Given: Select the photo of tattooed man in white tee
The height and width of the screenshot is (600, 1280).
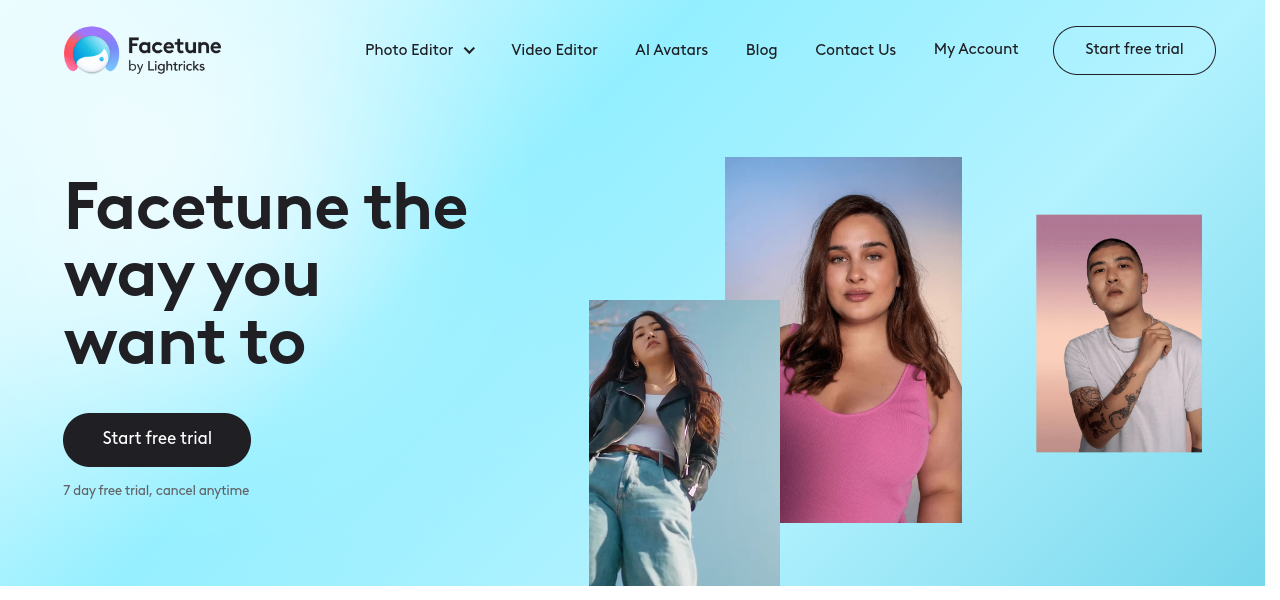Looking at the screenshot, I should (x=1119, y=333).
